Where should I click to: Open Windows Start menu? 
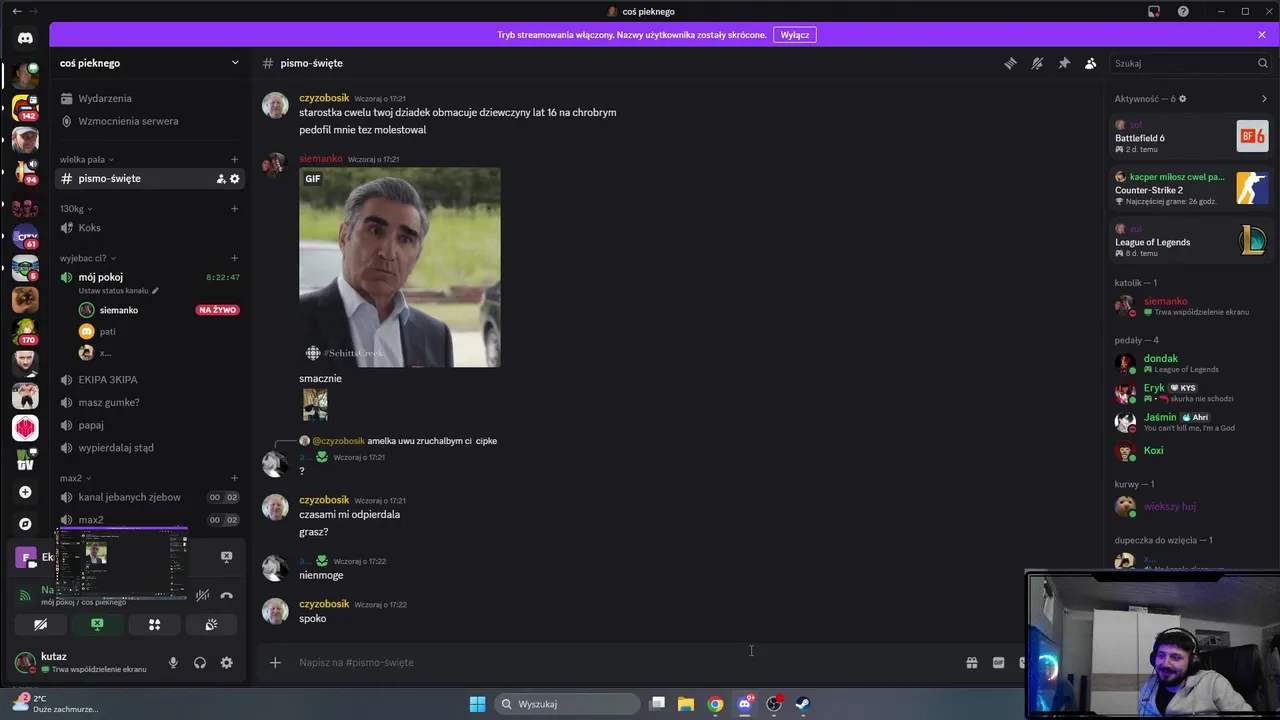coord(477,704)
